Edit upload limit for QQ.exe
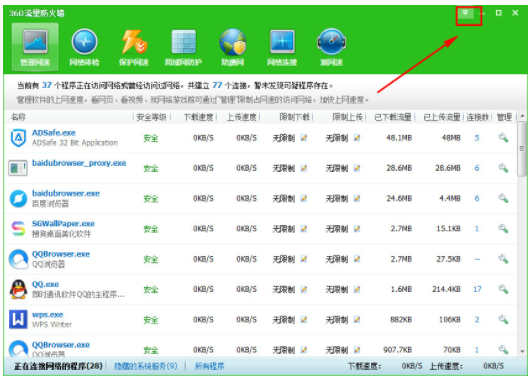This screenshot has height=385, width=532. point(357,289)
